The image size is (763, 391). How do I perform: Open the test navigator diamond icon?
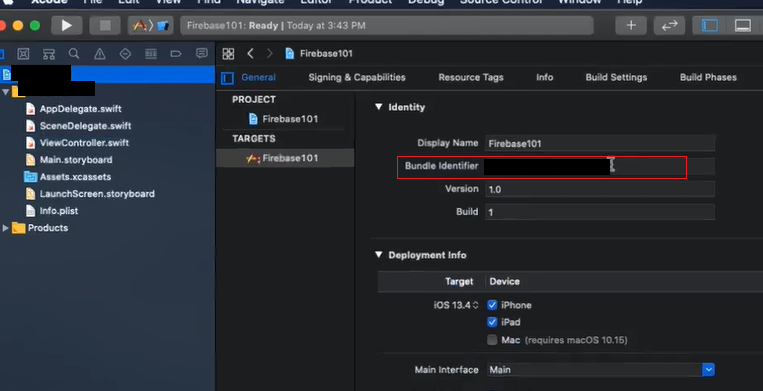(x=125, y=53)
